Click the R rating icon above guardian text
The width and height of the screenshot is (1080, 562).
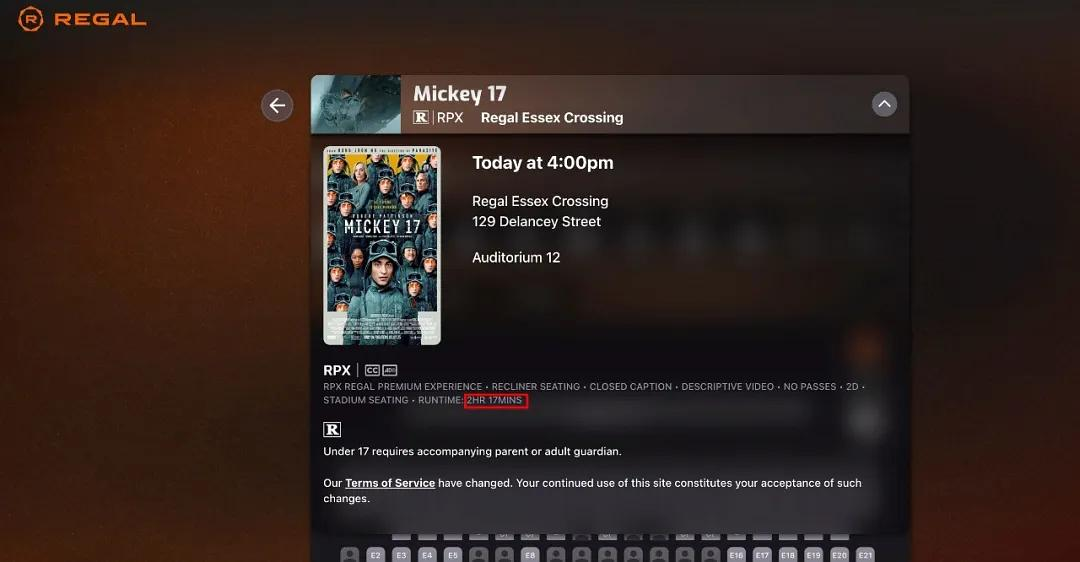tap(332, 430)
